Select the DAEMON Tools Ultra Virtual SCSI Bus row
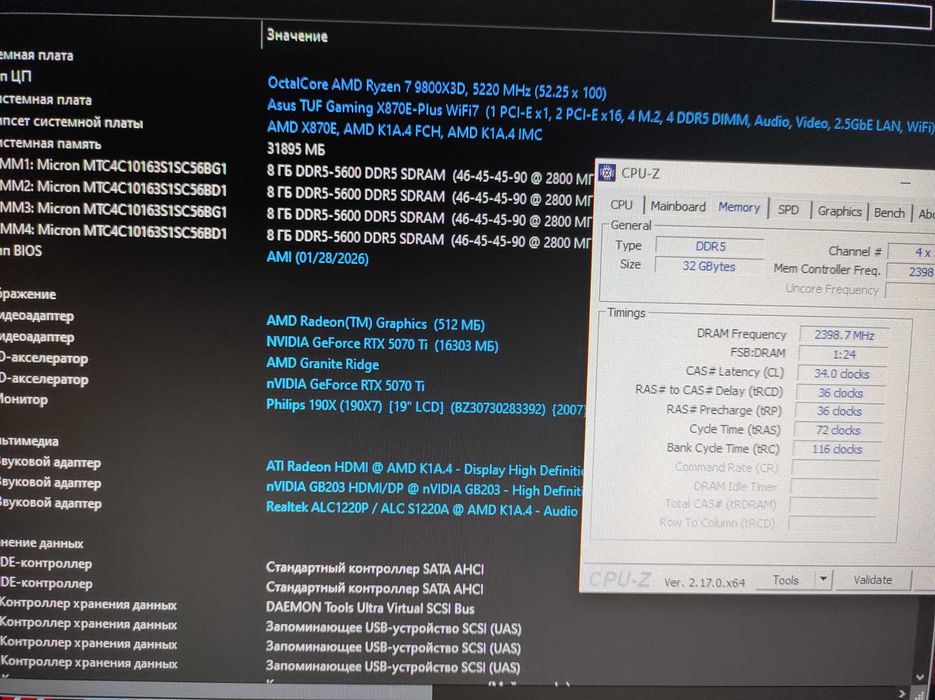 [370, 608]
